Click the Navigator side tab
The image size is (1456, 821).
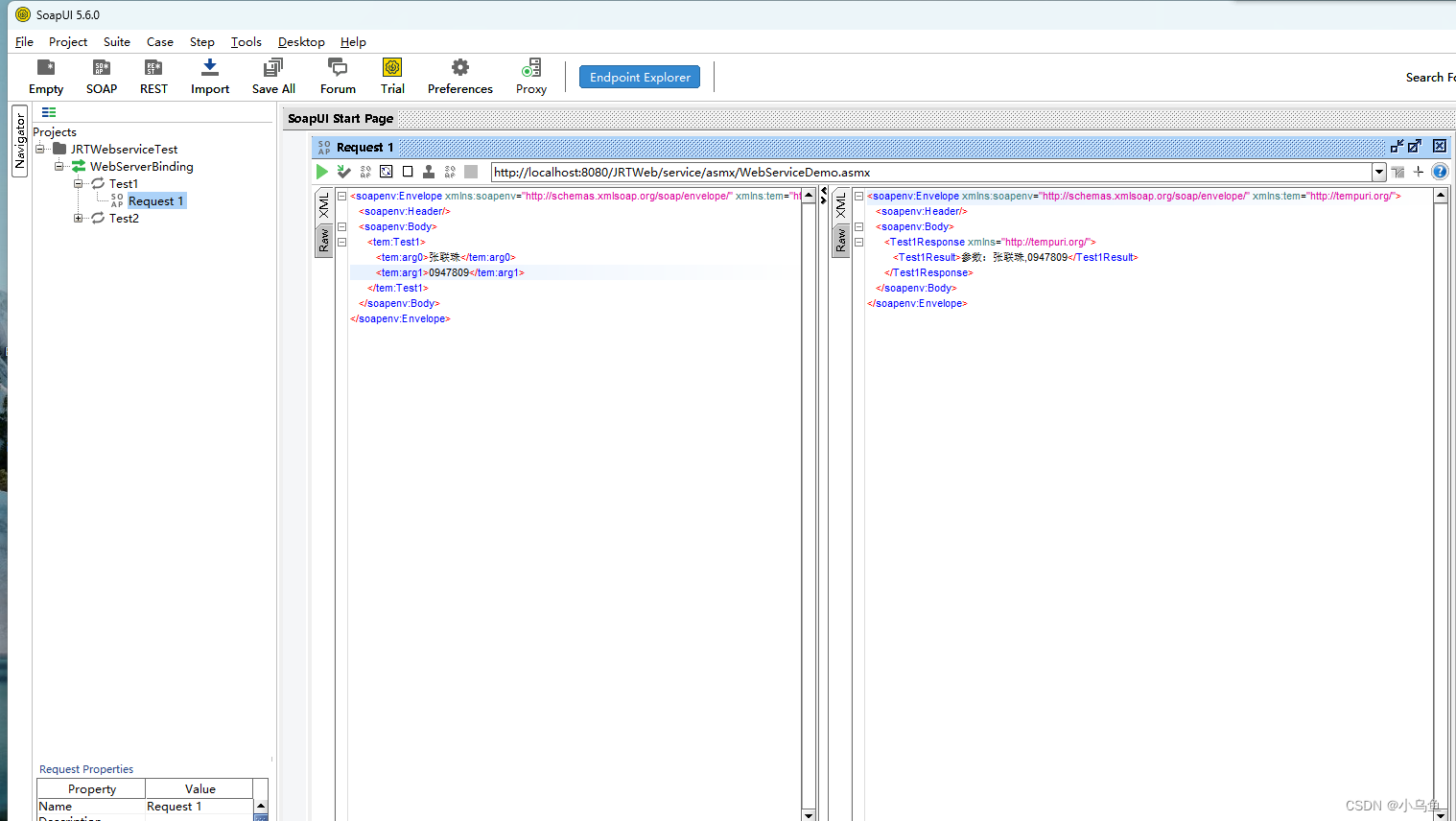click(x=19, y=141)
